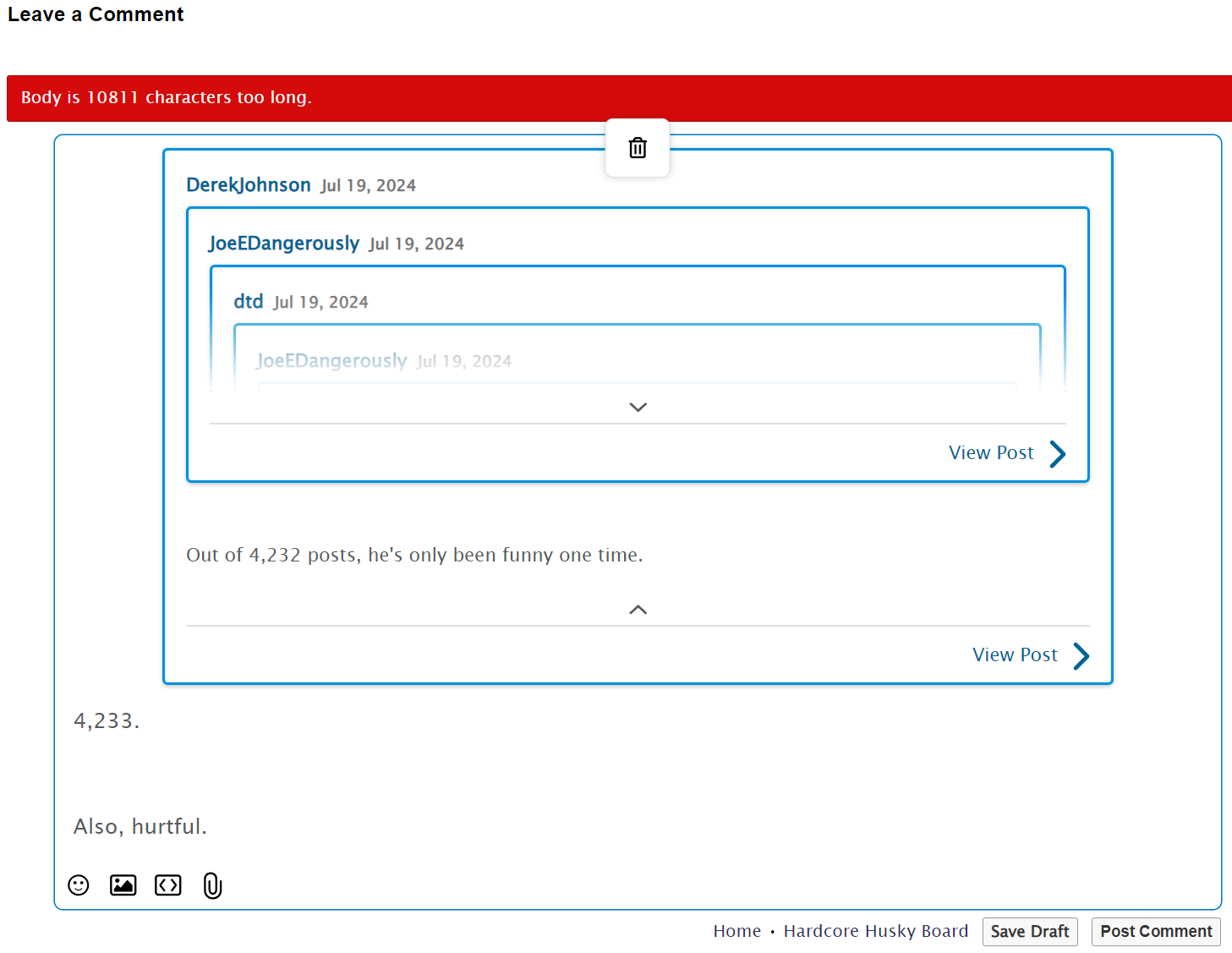1232x953 pixels.
Task: Insert a code block with the code icon
Action: coord(168,885)
